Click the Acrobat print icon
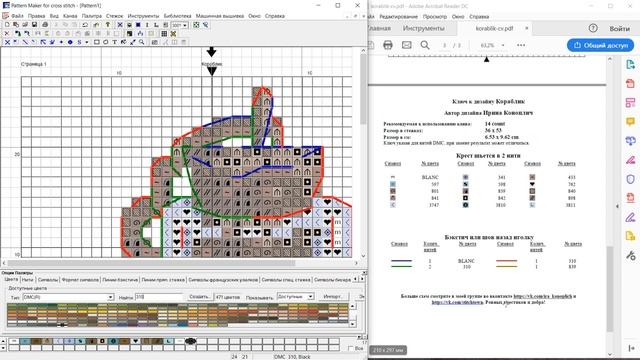 coord(388,45)
